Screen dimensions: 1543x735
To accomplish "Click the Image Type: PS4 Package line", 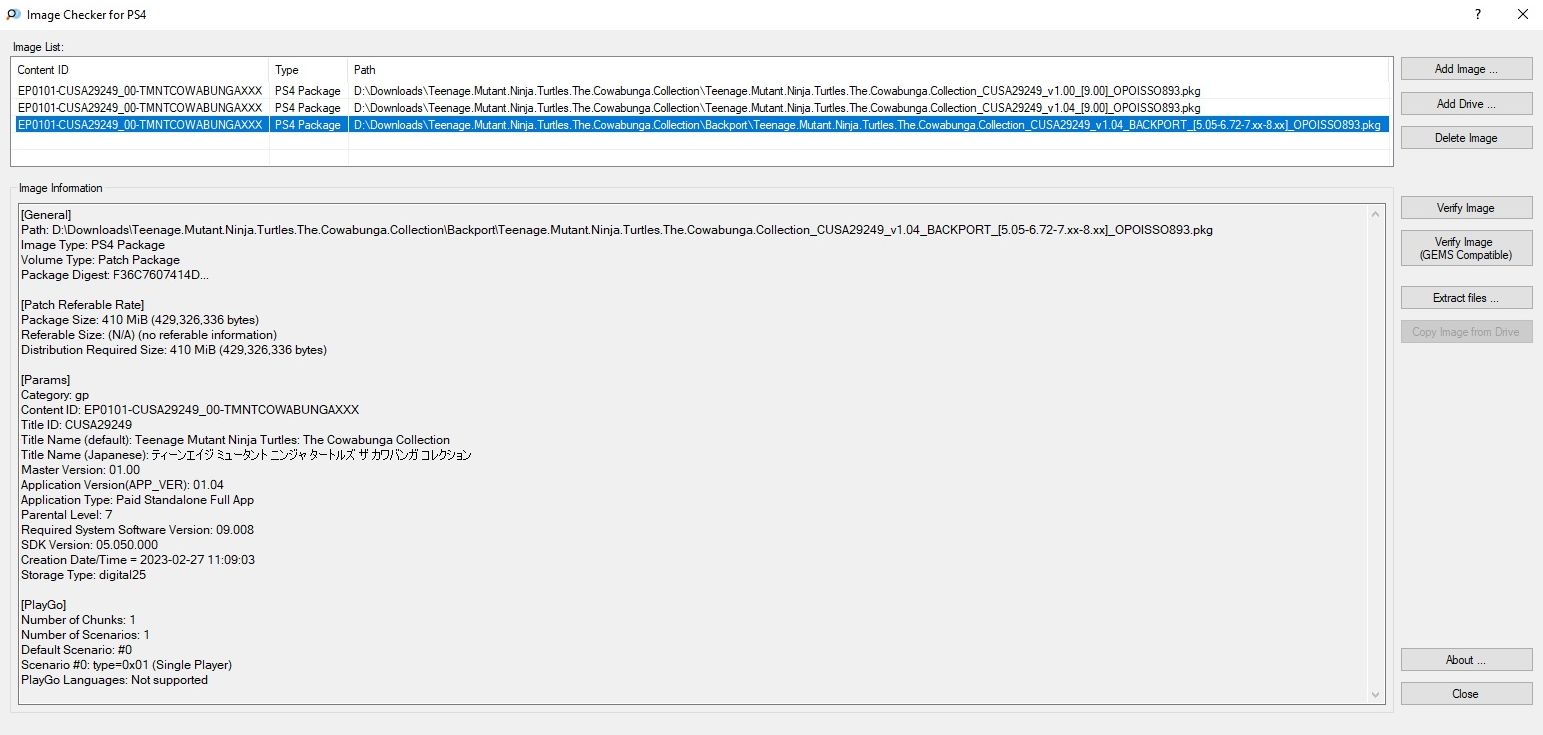I will [x=93, y=244].
